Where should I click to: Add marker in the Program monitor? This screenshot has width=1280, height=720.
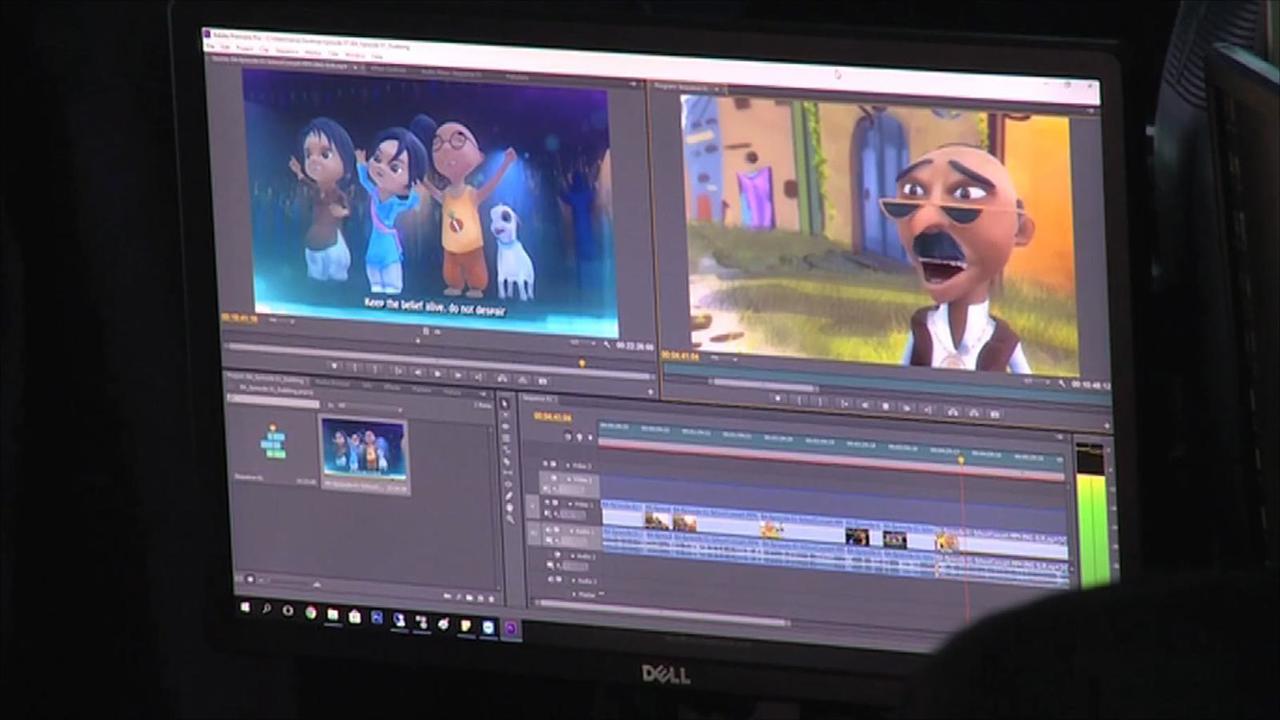[778, 397]
